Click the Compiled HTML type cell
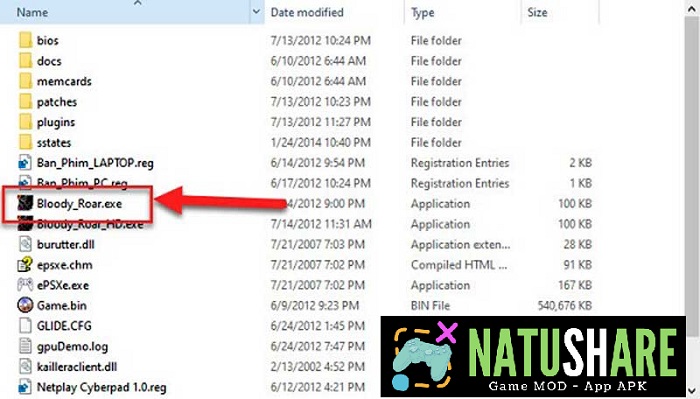700x399 pixels. tap(459, 265)
